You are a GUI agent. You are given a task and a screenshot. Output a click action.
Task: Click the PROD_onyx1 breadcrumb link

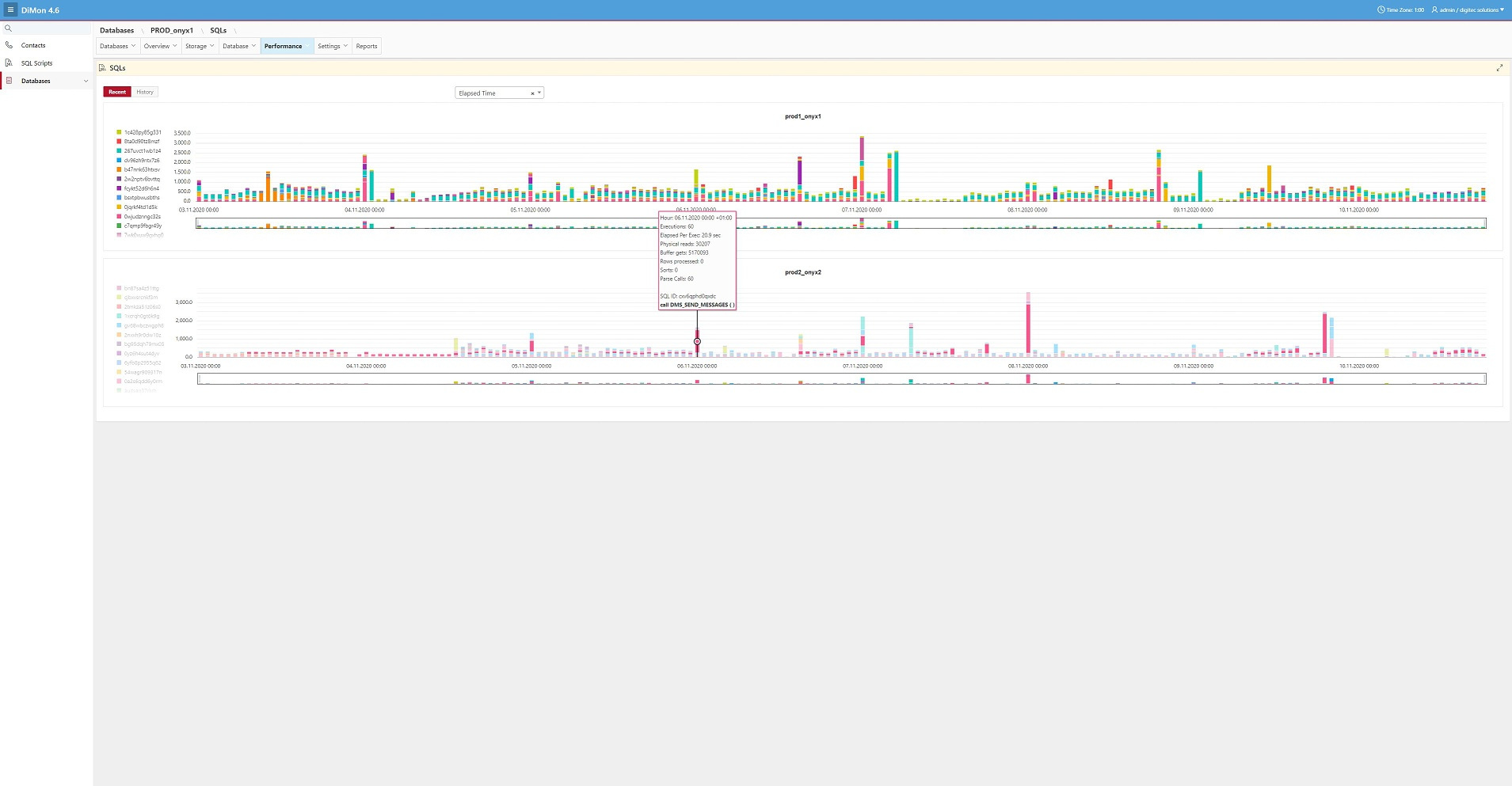click(x=171, y=30)
